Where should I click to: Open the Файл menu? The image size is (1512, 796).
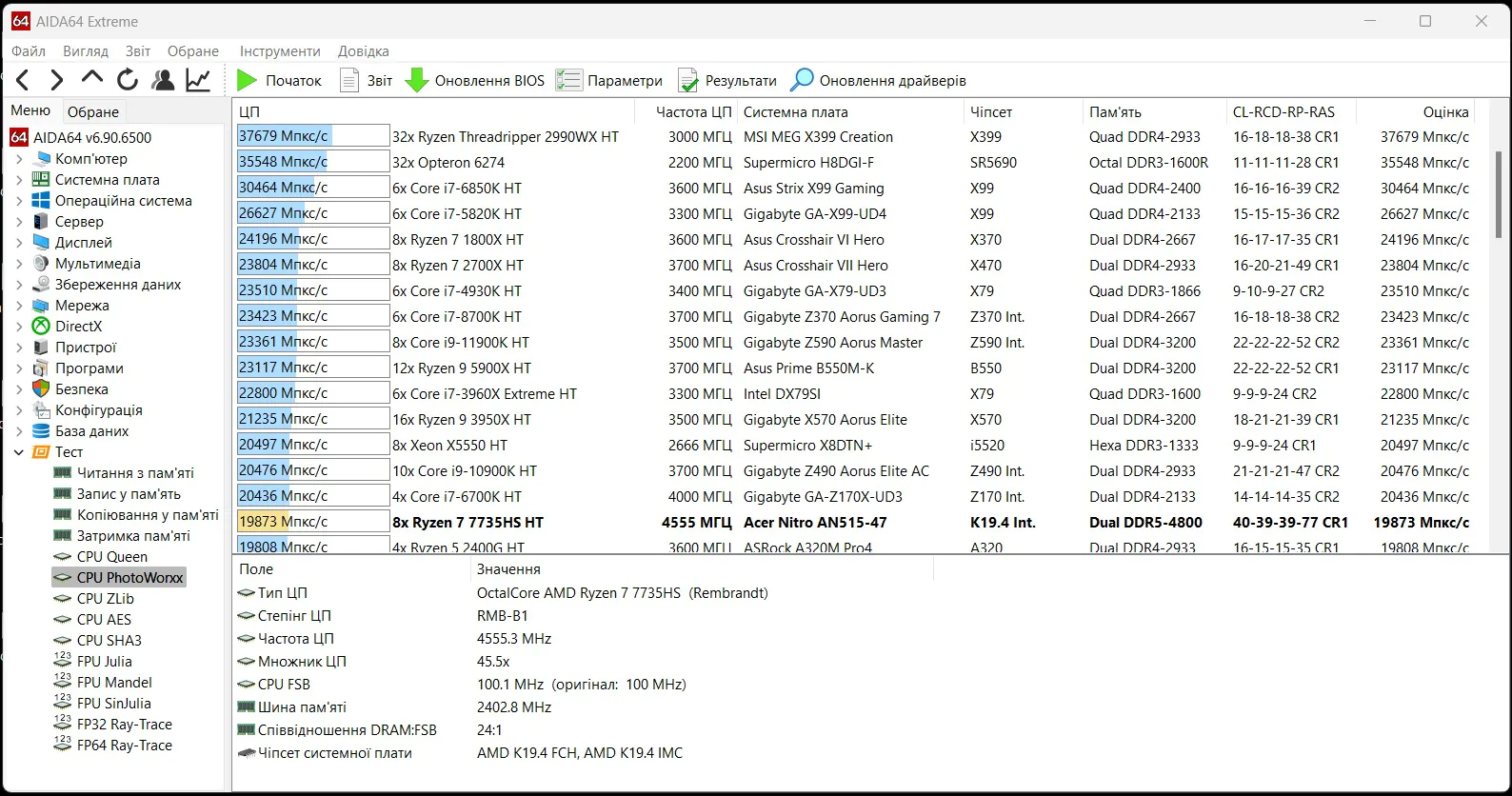click(x=29, y=51)
